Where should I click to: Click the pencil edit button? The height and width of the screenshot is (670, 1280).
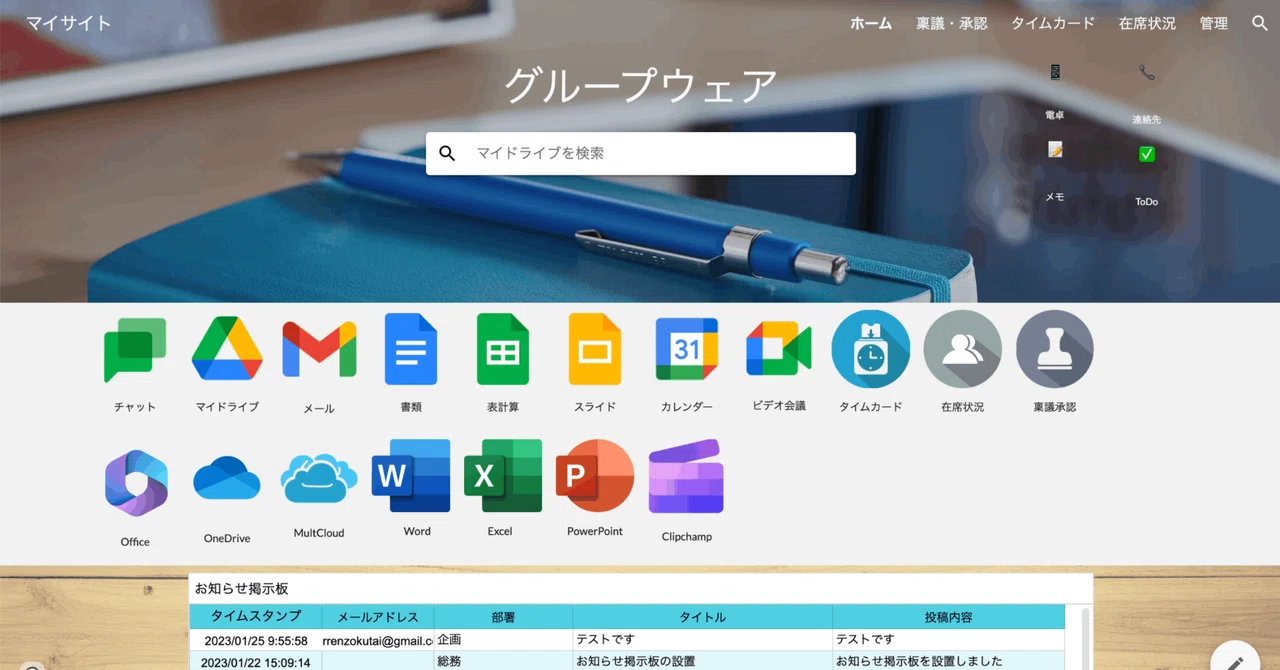pyautogui.click(x=1235, y=662)
